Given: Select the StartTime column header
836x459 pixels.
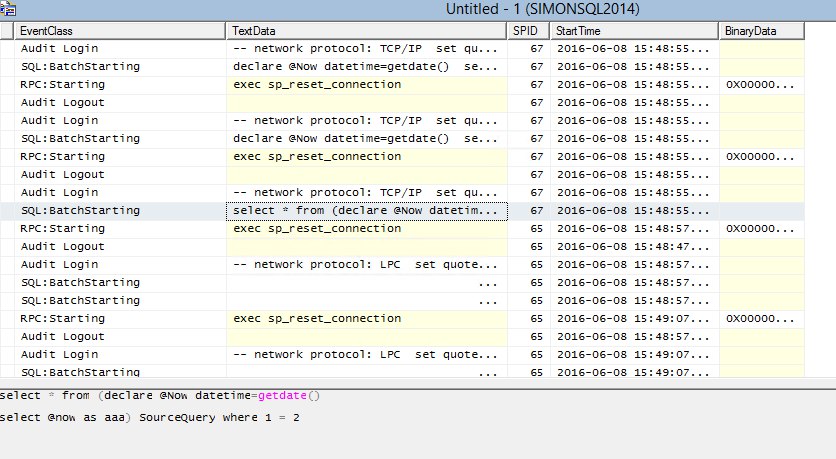Looking at the screenshot, I should pos(634,31).
